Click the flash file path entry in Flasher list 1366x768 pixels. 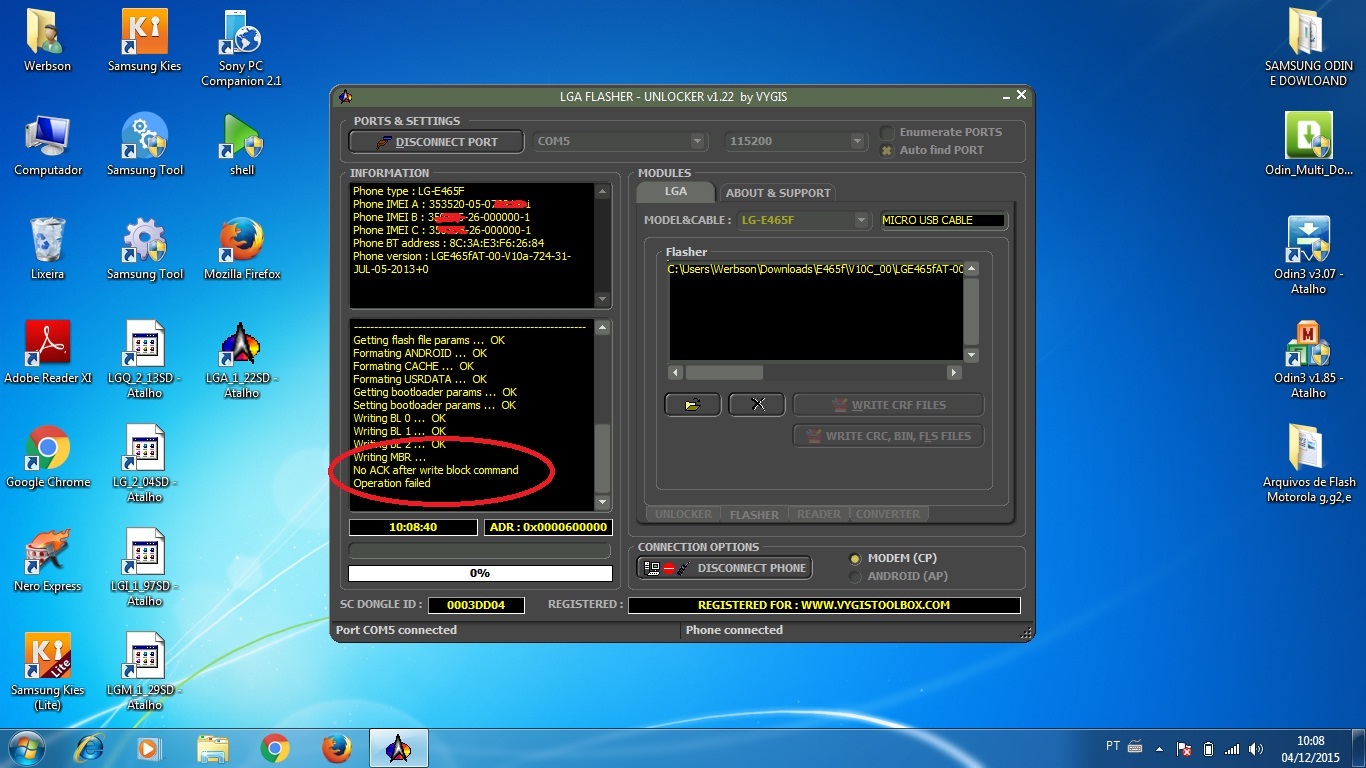pyautogui.click(x=815, y=269)
